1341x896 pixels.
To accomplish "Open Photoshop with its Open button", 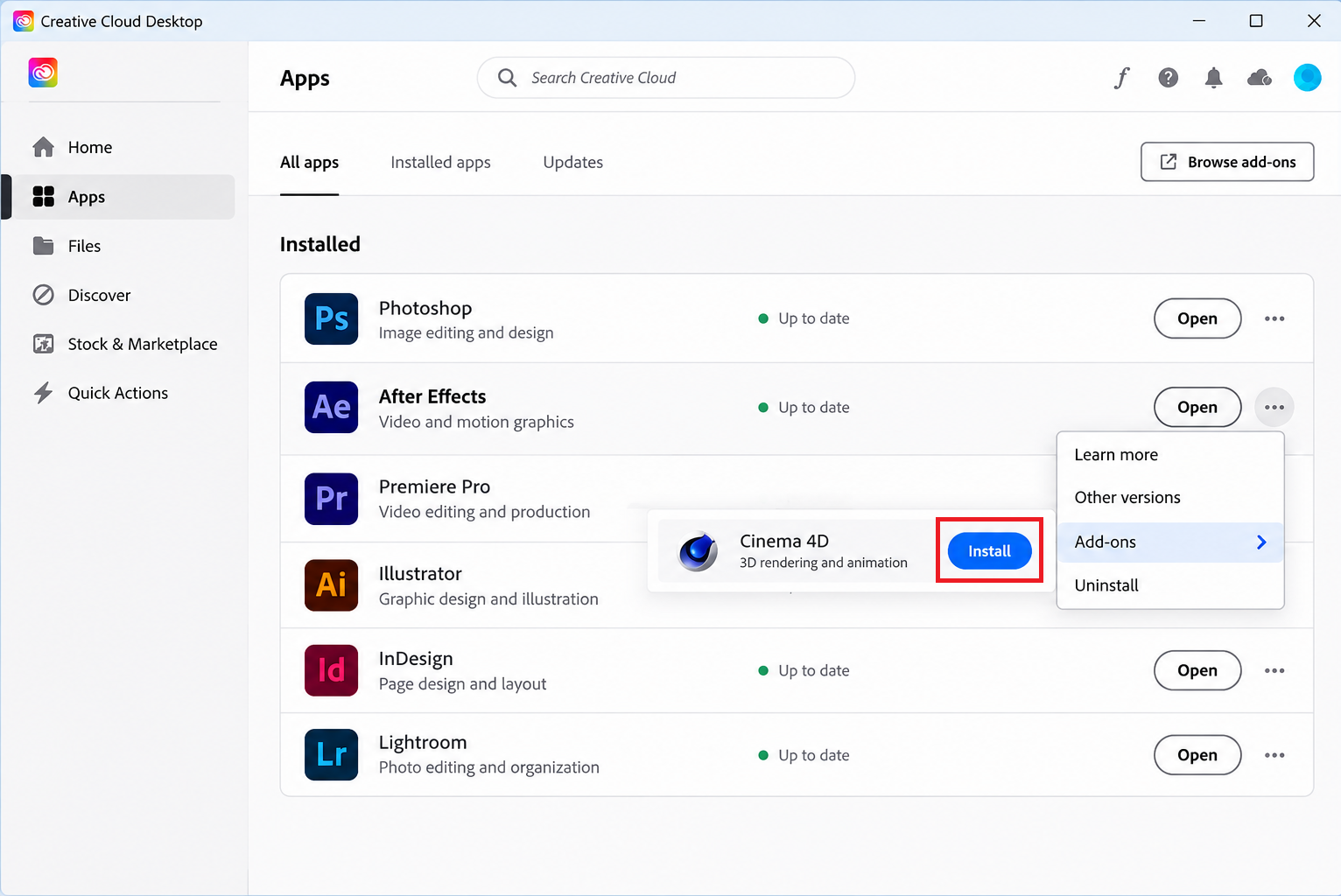I will tap(1197, 318).
